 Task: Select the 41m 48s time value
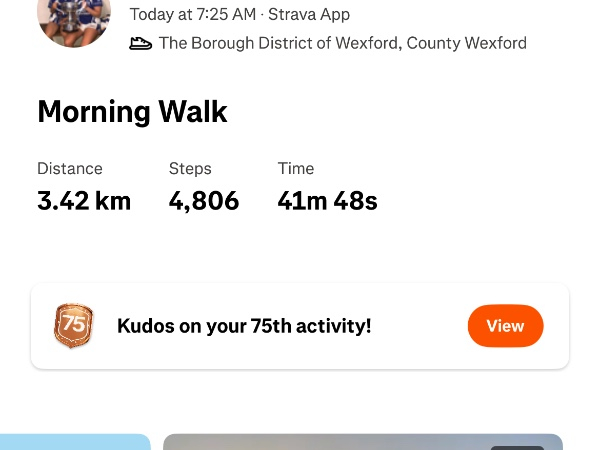click(x=327, y=201)
